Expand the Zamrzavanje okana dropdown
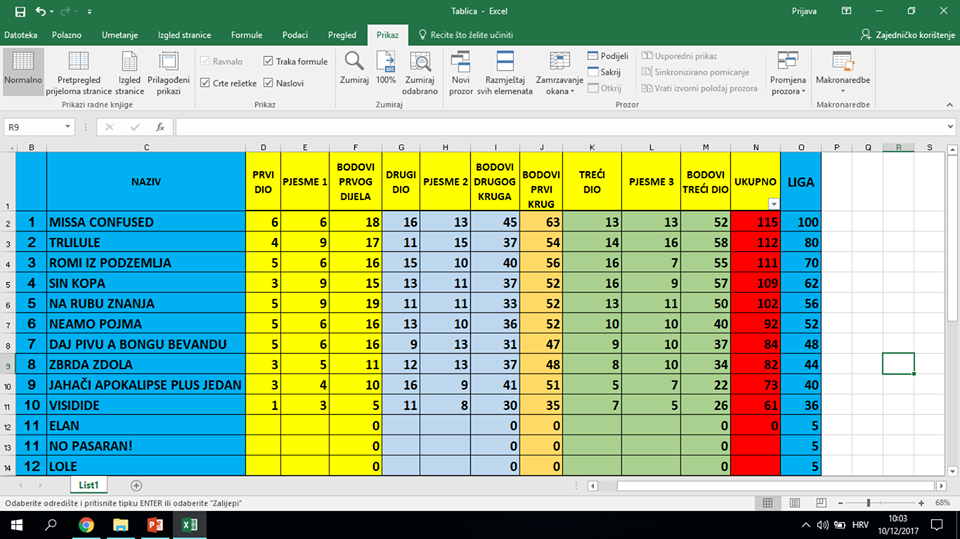 coord(555,70)
